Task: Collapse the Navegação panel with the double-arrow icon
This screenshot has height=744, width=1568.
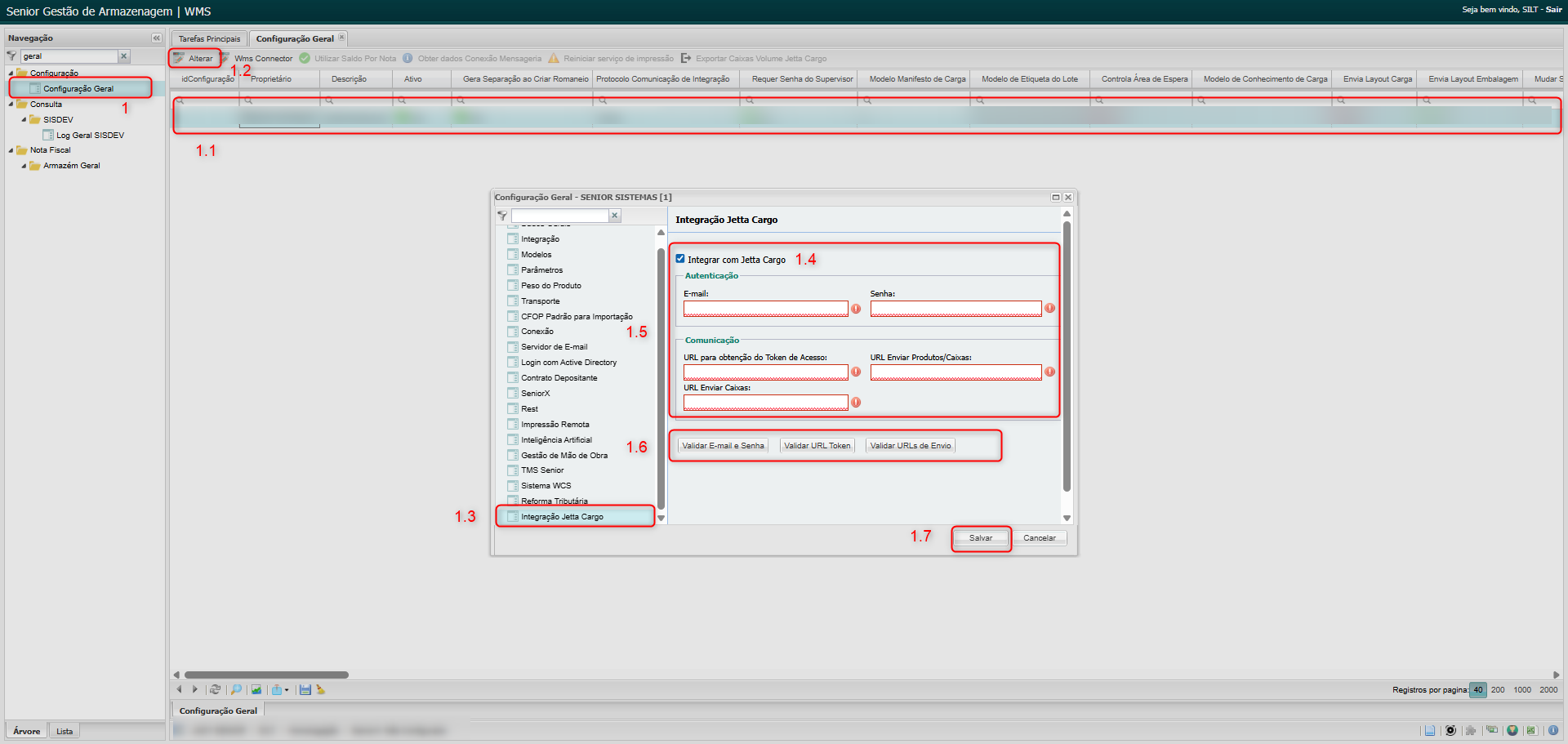Action: pyautogui.click(x=156, y=38)
